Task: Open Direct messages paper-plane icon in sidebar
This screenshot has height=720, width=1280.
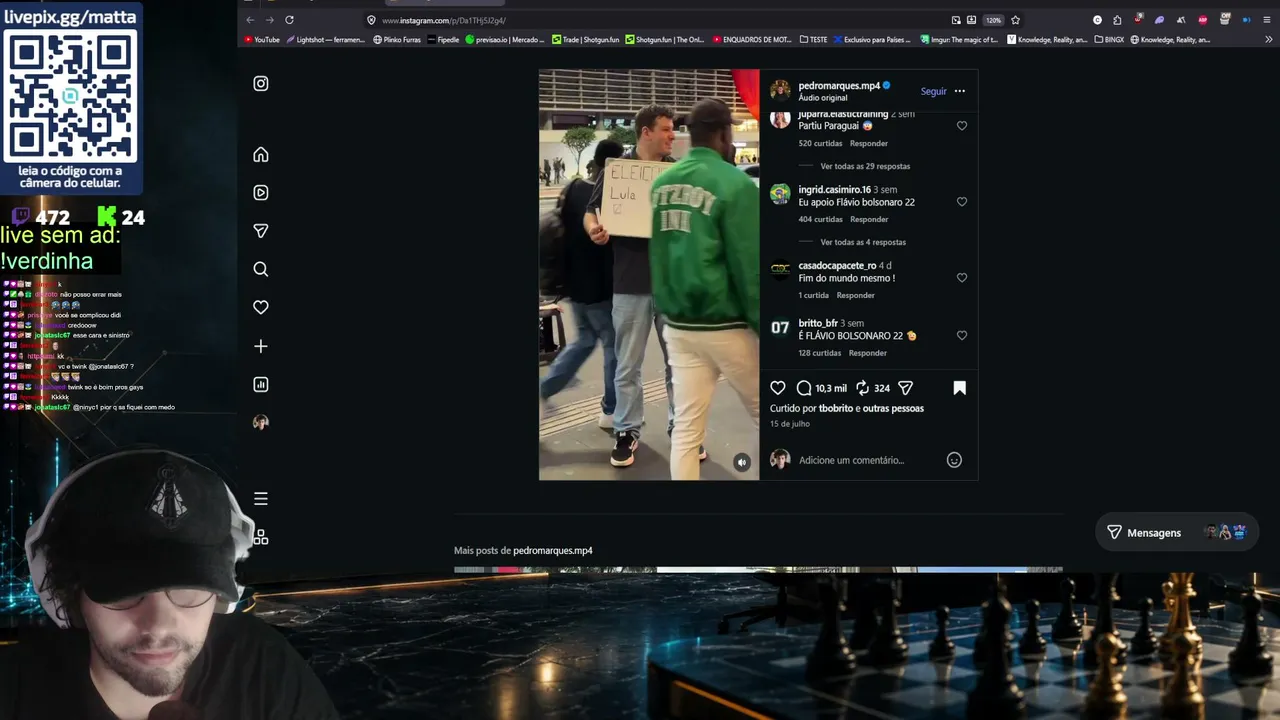Action: click(261, 231)
